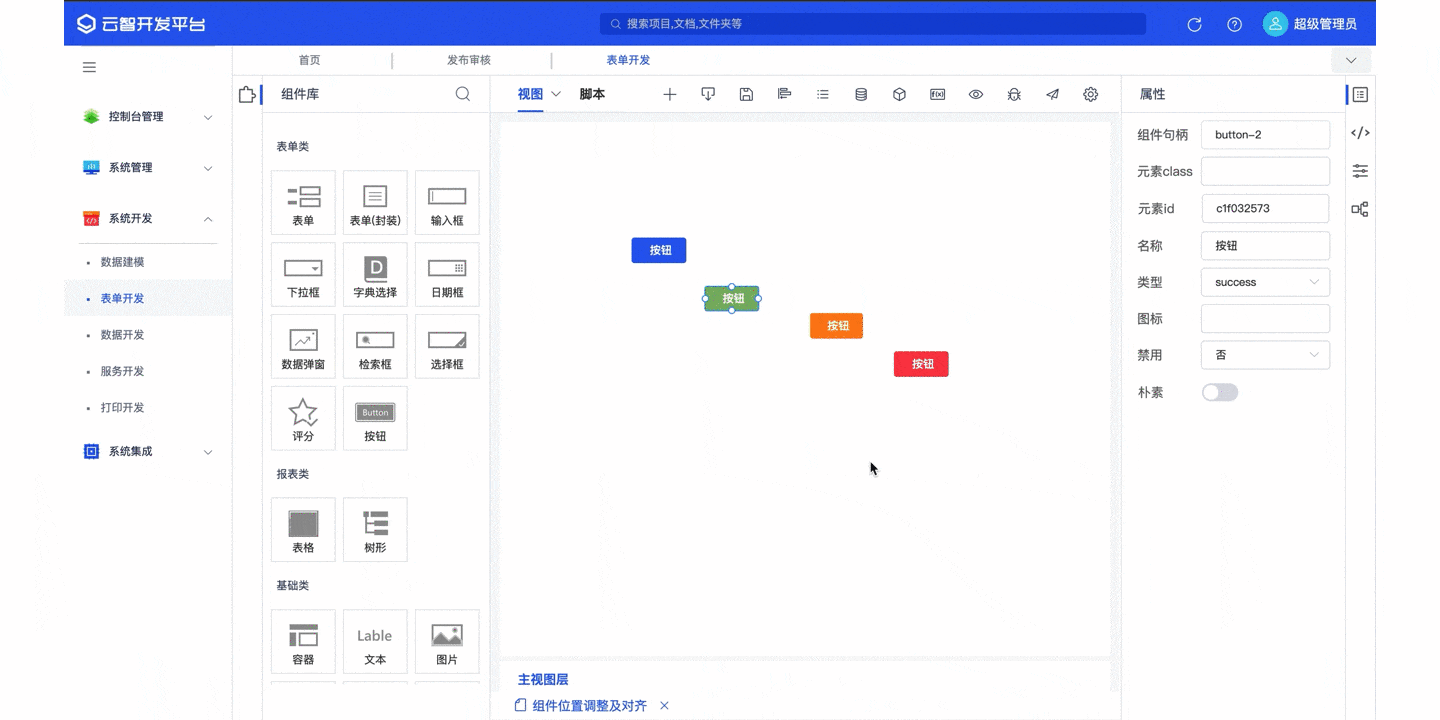Click the list outline toolbar icon
Image resolution: width=1440 pixels, height=720 pixels.
[822, 94]
